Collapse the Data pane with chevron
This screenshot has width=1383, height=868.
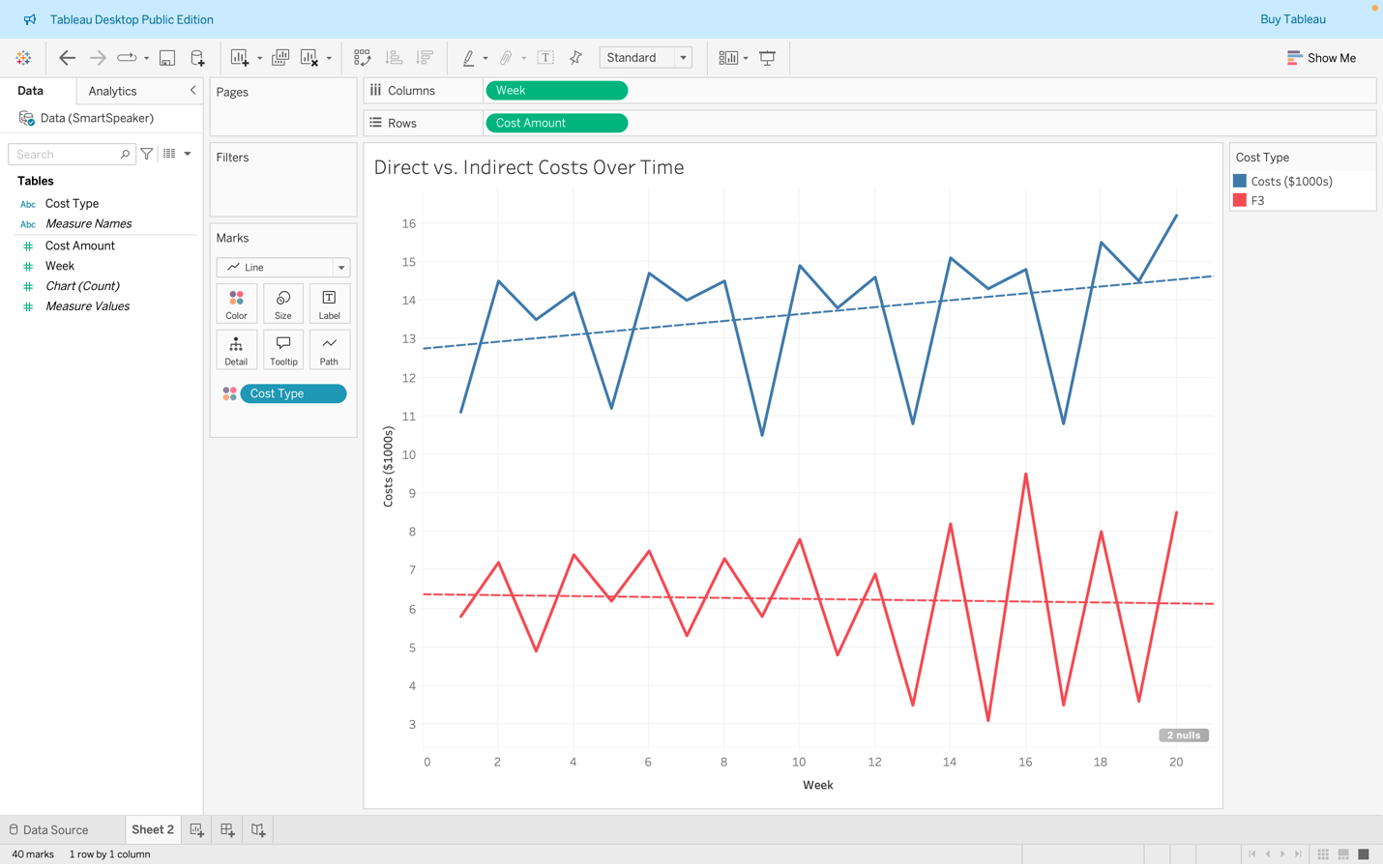[x=192, y=90]
